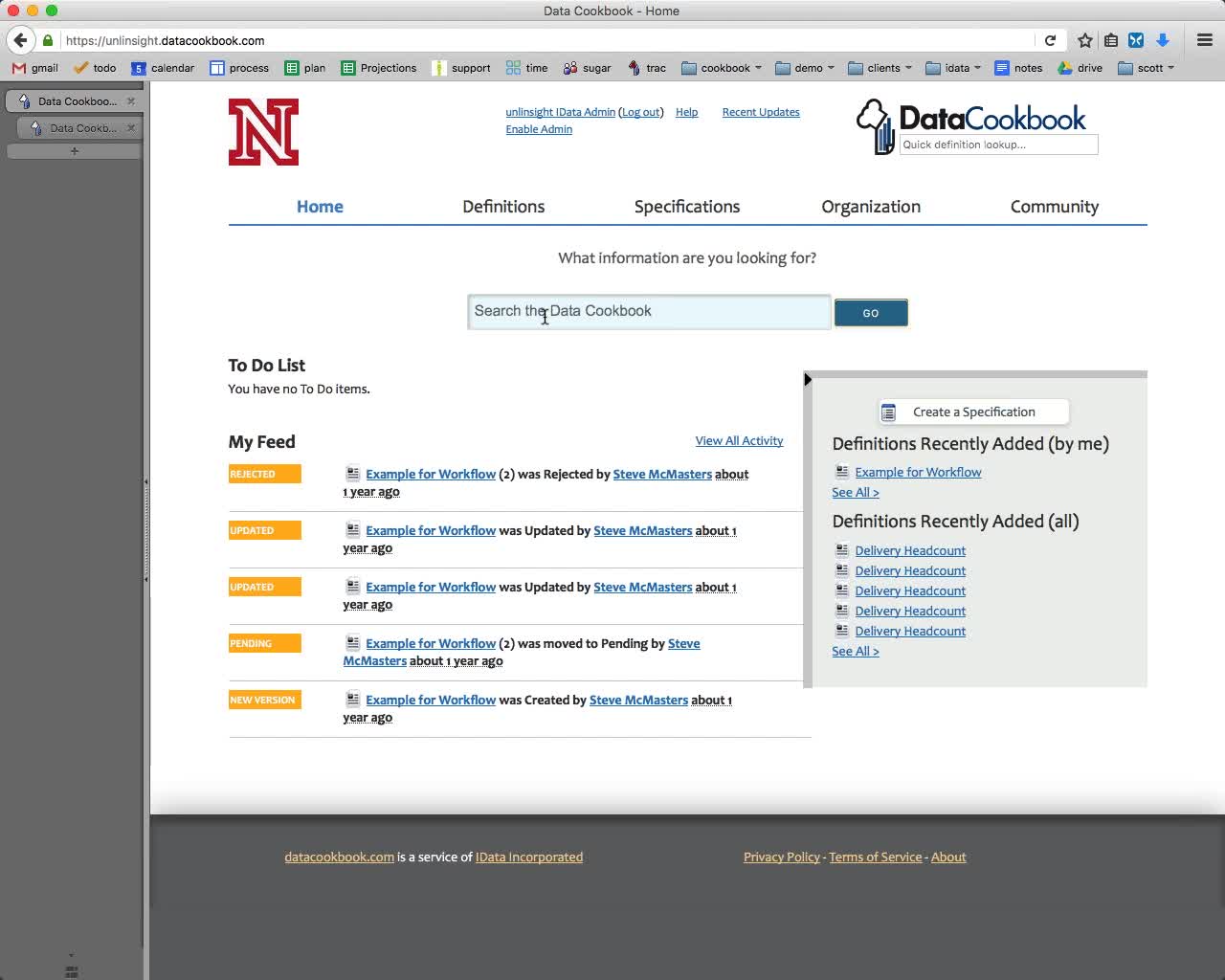Viewport: 1225px width, 980px height.
Task: Focus the Quick definition lookup field
Action: point(998,145)
